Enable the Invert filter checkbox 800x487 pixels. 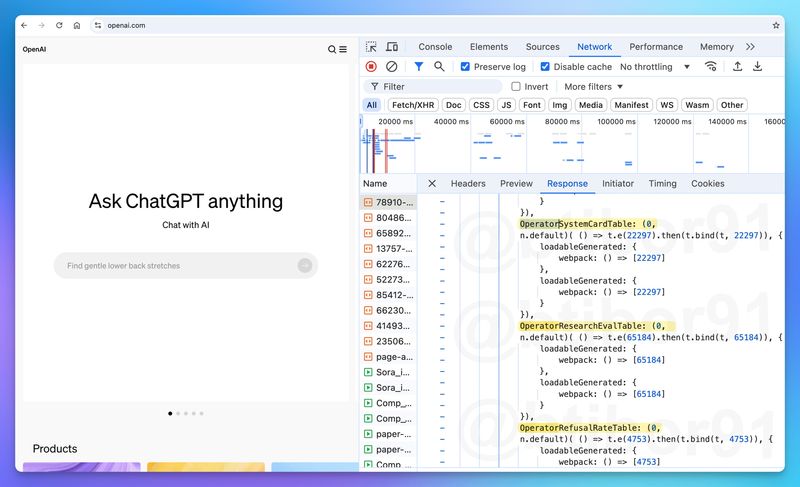coord(516,87)
